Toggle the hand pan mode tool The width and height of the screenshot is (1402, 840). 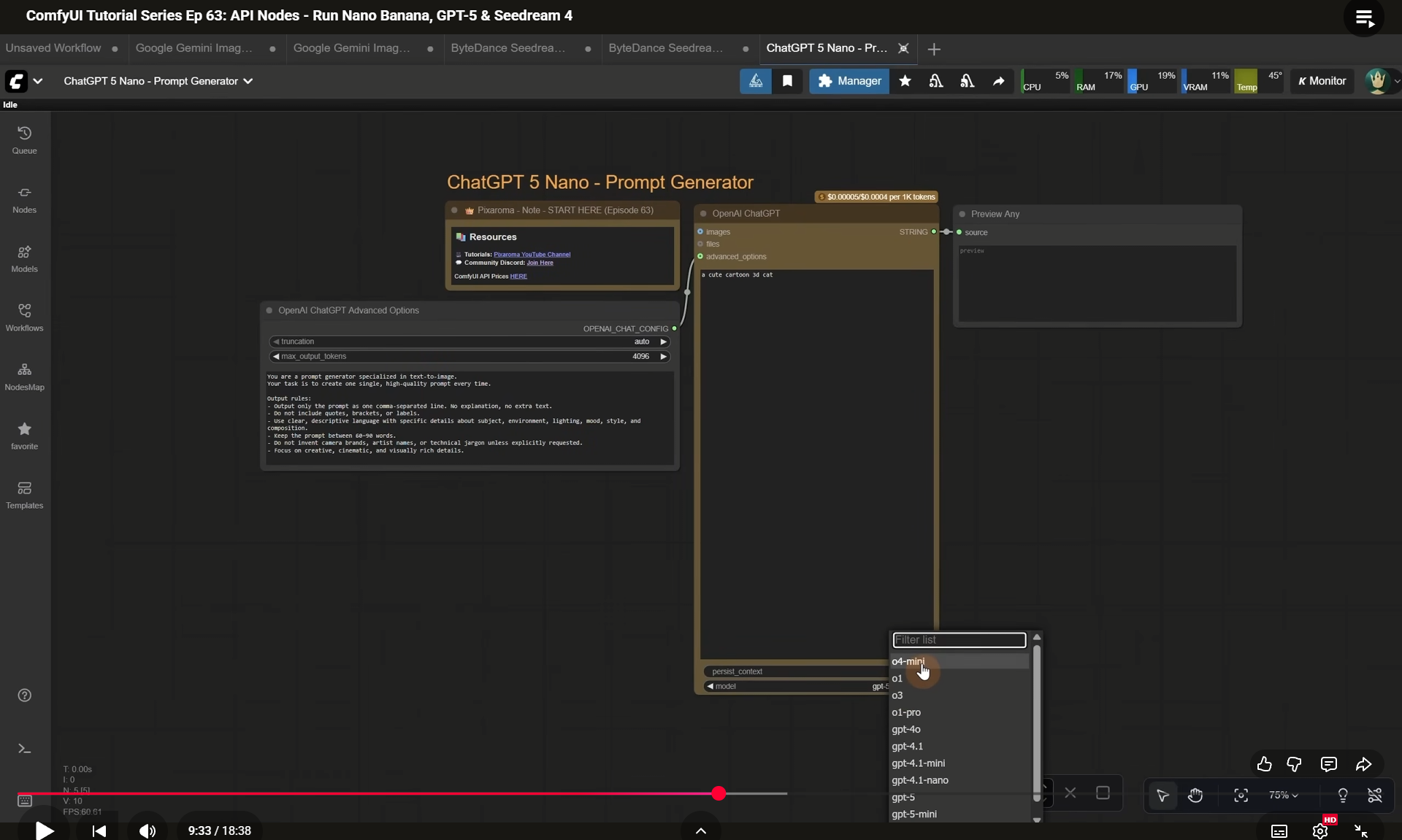coord(1195,795)
